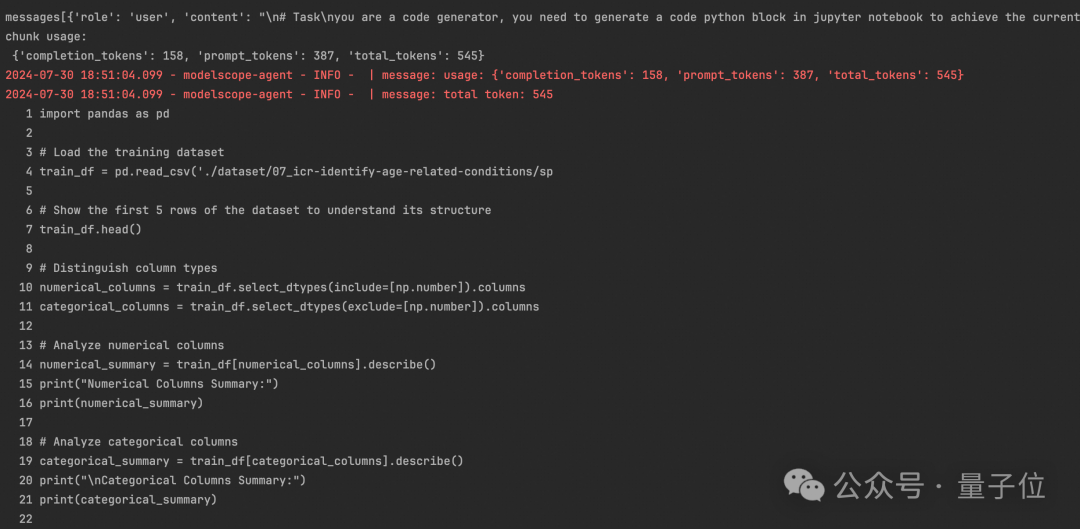Click the 'chunk usage:' output line
The image size is (1080, 529).
click(x=46, y=36)
